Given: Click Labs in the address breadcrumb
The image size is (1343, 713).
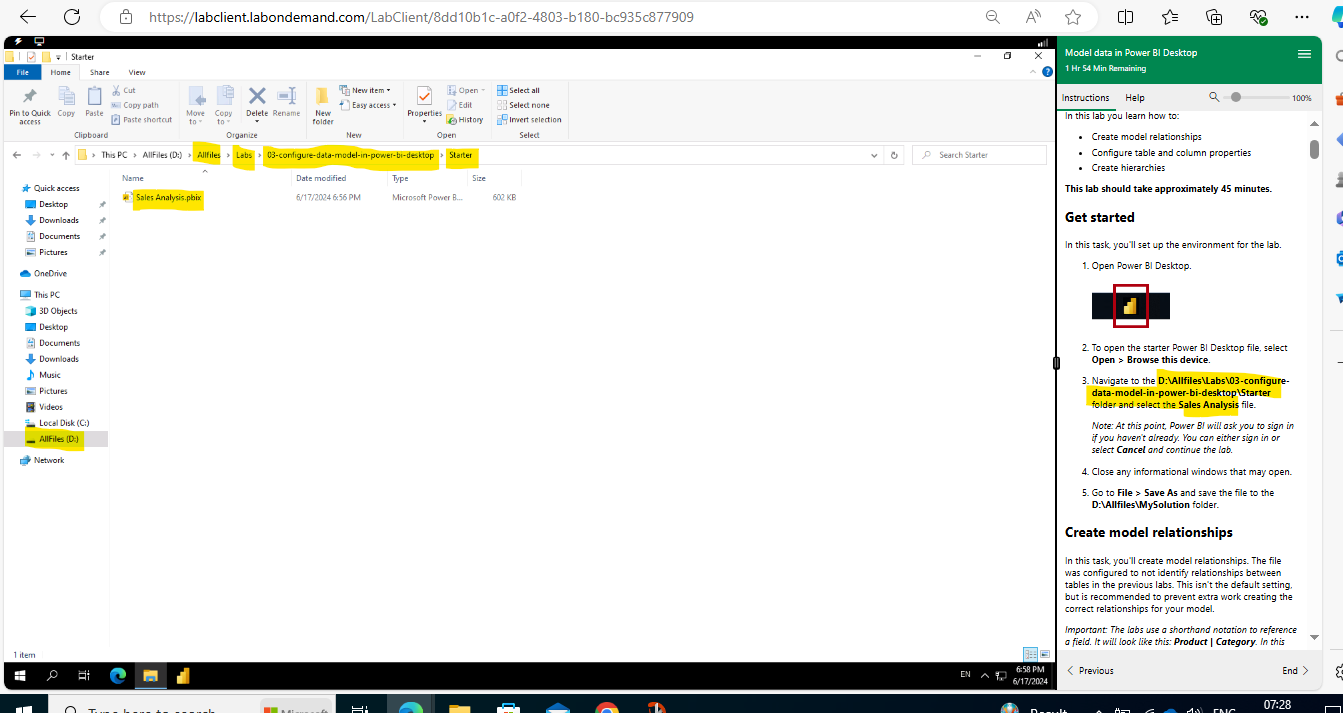Looking at the screenshot, I should tap(244, 155).
